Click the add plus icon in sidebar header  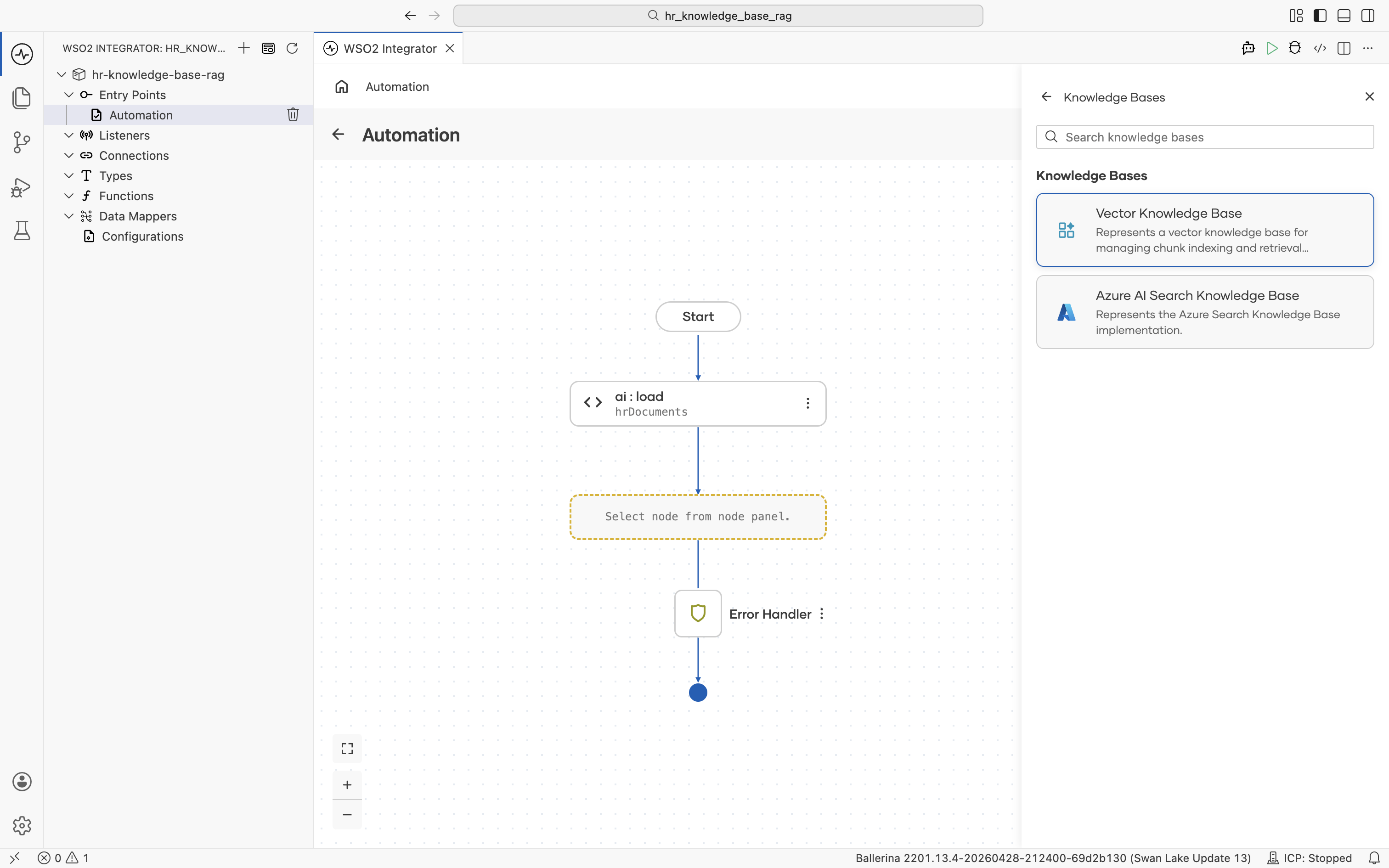[x=244, y=48]
